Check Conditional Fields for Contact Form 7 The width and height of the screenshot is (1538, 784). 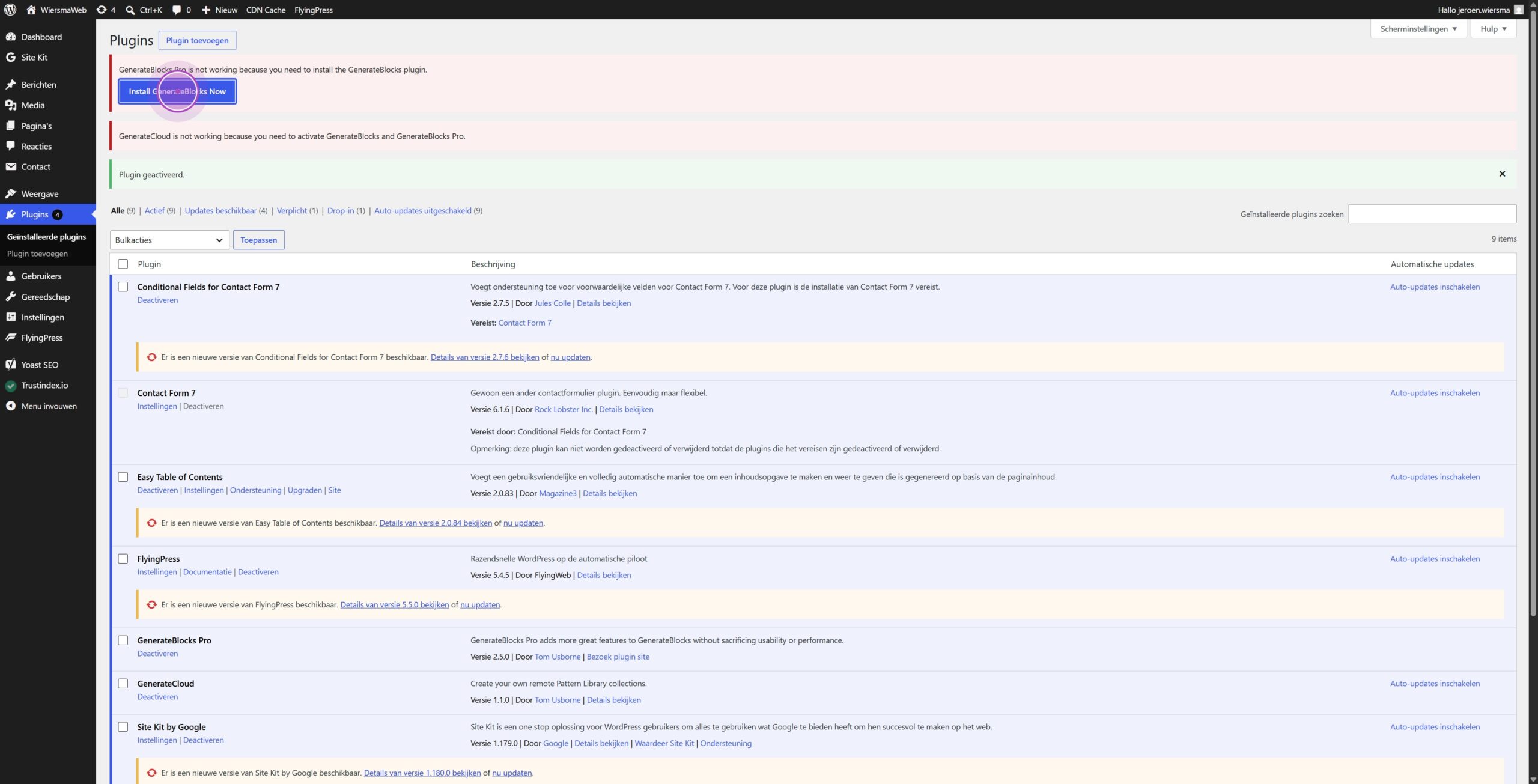tap(123, 287)
